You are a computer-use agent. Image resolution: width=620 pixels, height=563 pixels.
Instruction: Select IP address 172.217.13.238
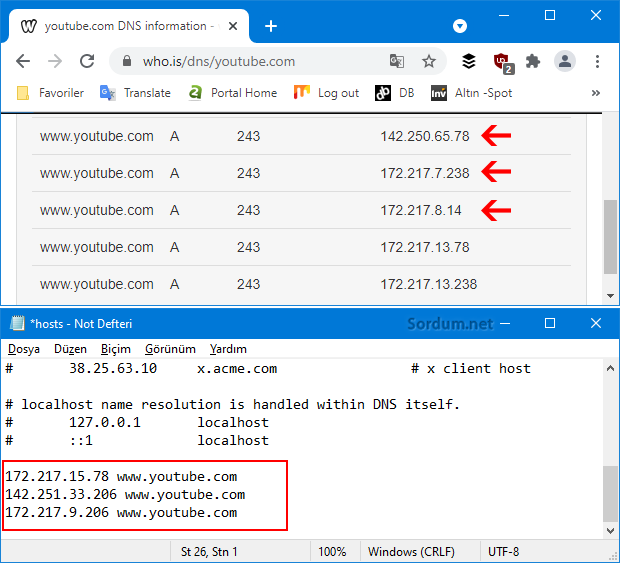(429, 284)
